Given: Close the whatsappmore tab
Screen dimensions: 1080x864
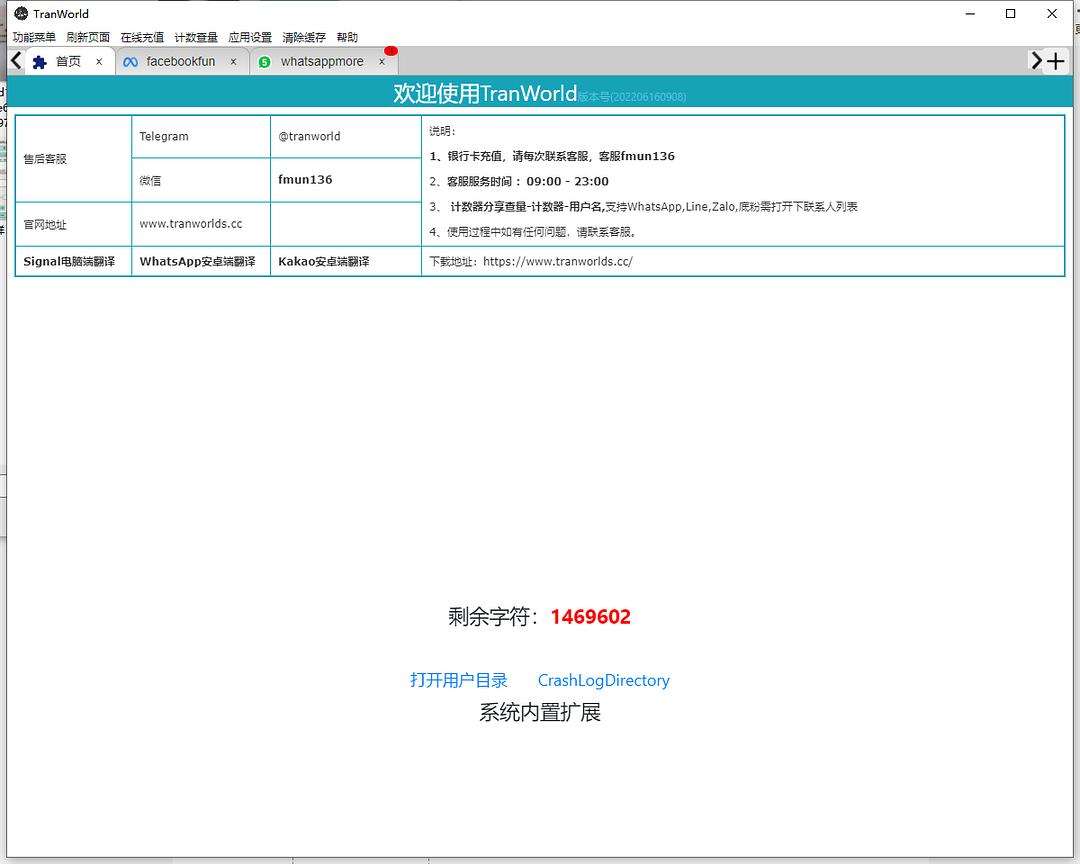Looking at the screenshot, I should point(382,62).
